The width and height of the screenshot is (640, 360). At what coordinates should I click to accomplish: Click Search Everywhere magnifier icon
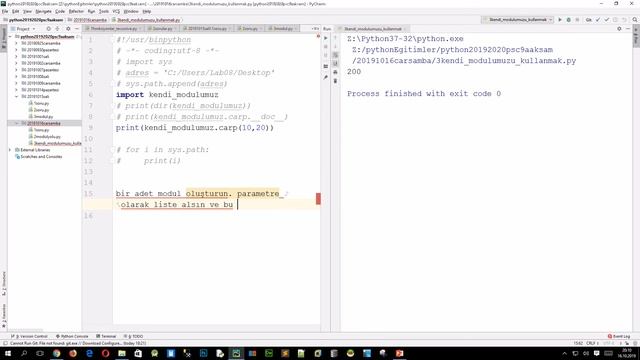pyautogui.click(x=635, y=20)
